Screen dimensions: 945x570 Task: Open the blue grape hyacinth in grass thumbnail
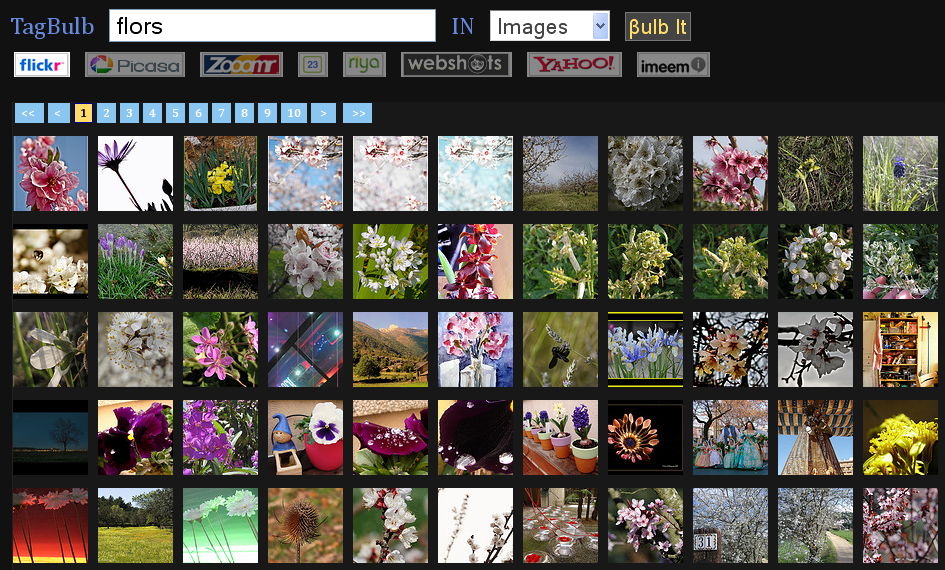click(900, 174)
